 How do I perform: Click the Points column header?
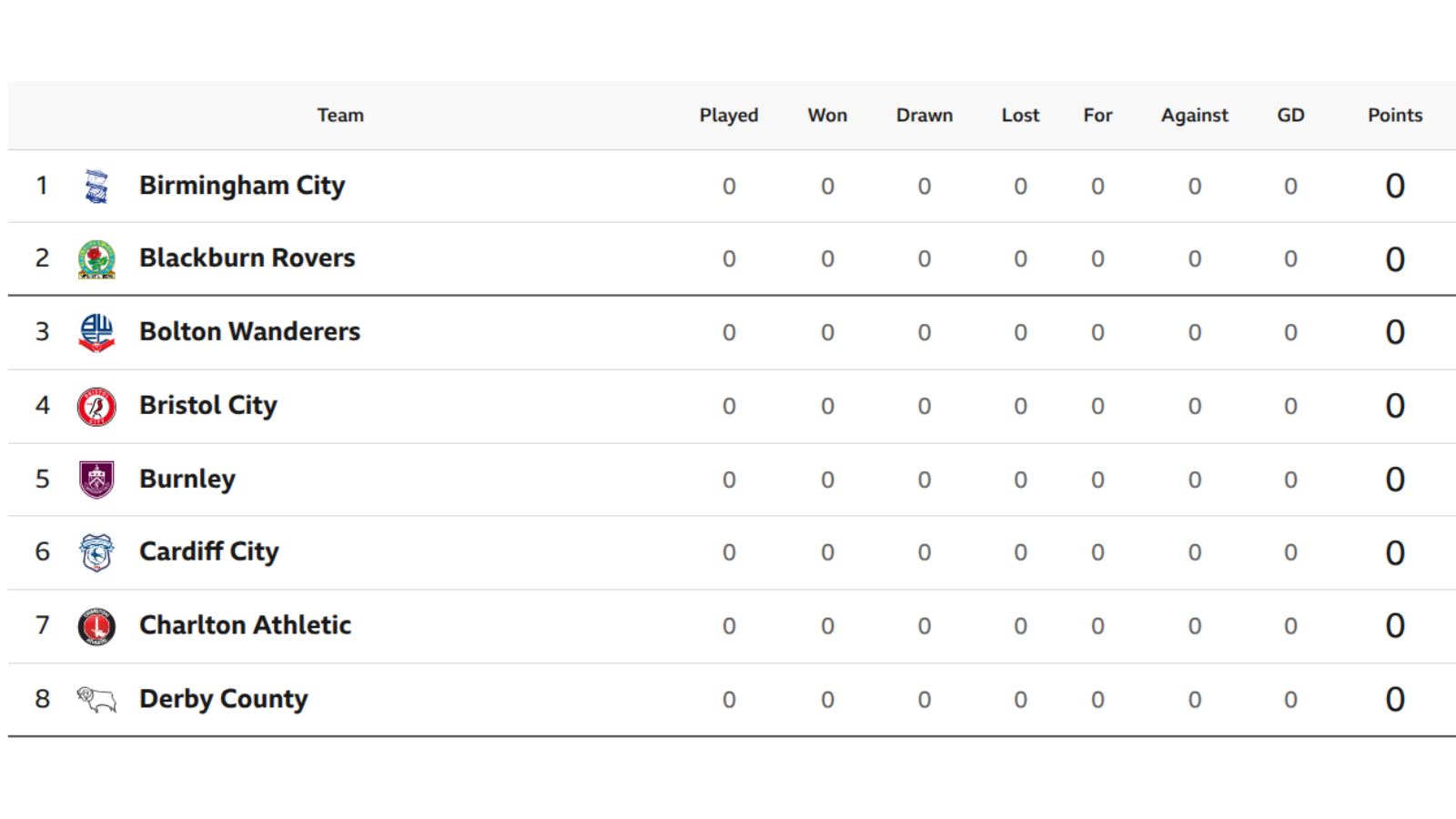(1395, 116)
